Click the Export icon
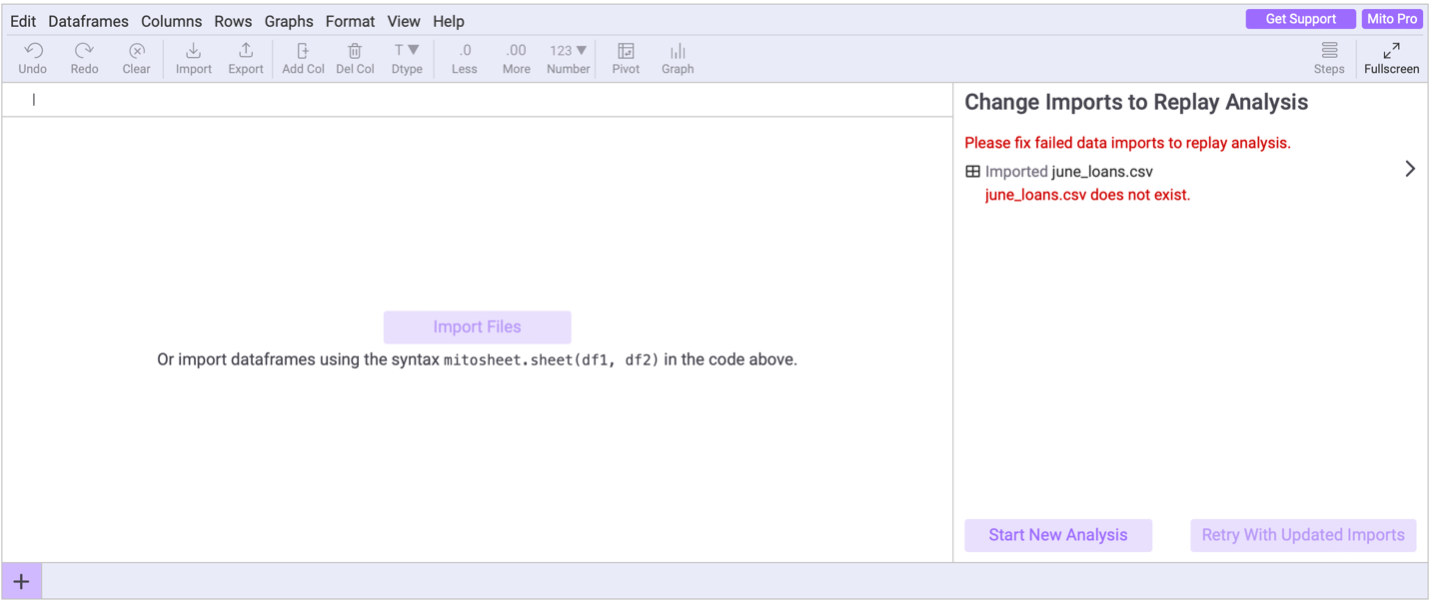This screenshot has width=1430, height=605. tap(245, 52)
